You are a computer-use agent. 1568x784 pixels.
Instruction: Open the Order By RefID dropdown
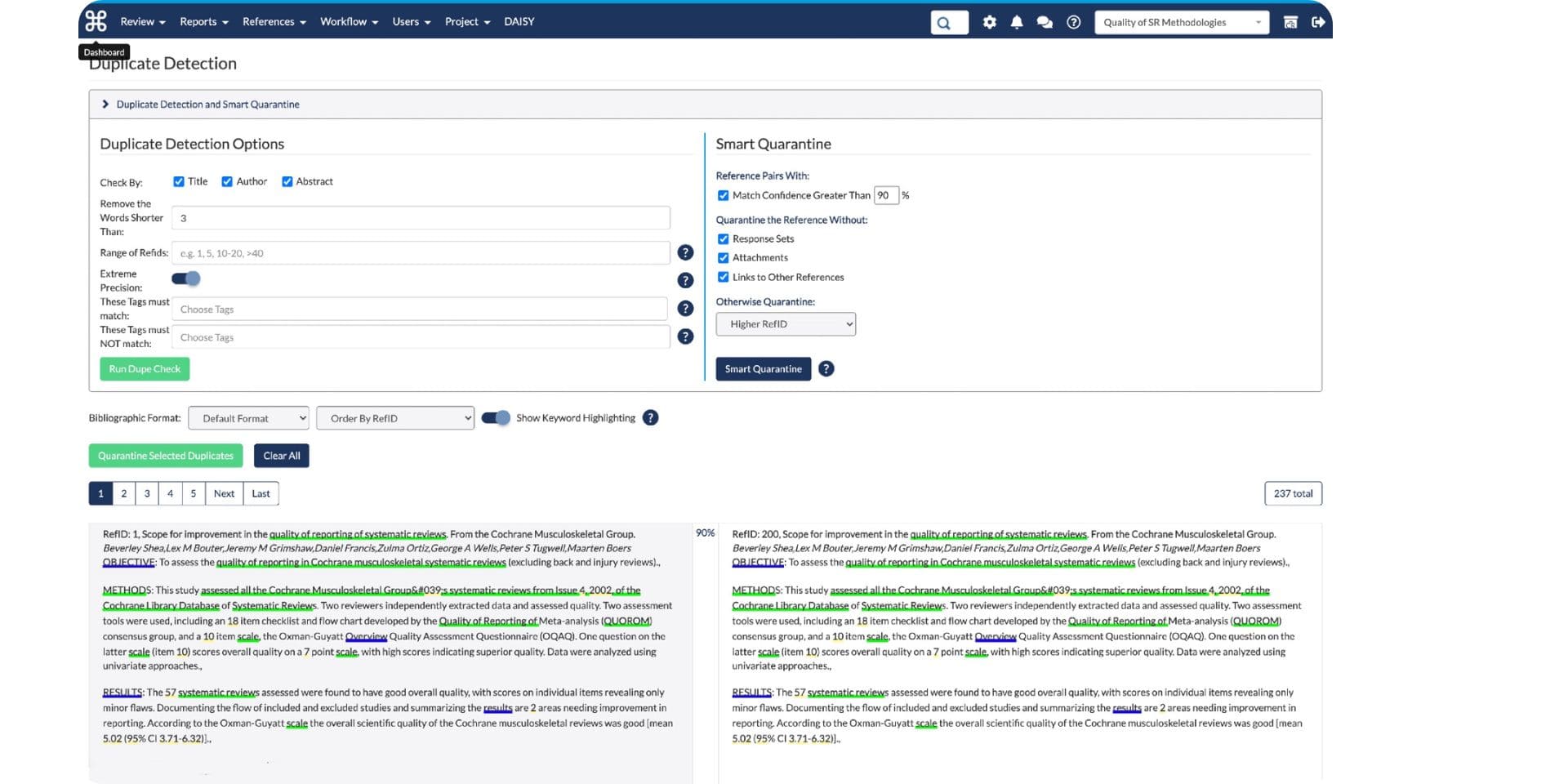[395, 418]
